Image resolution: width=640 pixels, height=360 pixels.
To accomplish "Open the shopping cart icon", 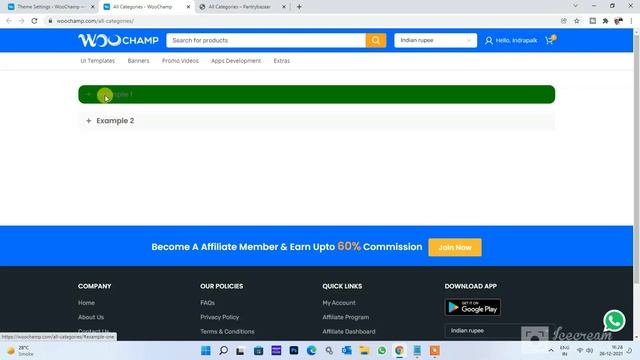I will (x=550, y=40).
